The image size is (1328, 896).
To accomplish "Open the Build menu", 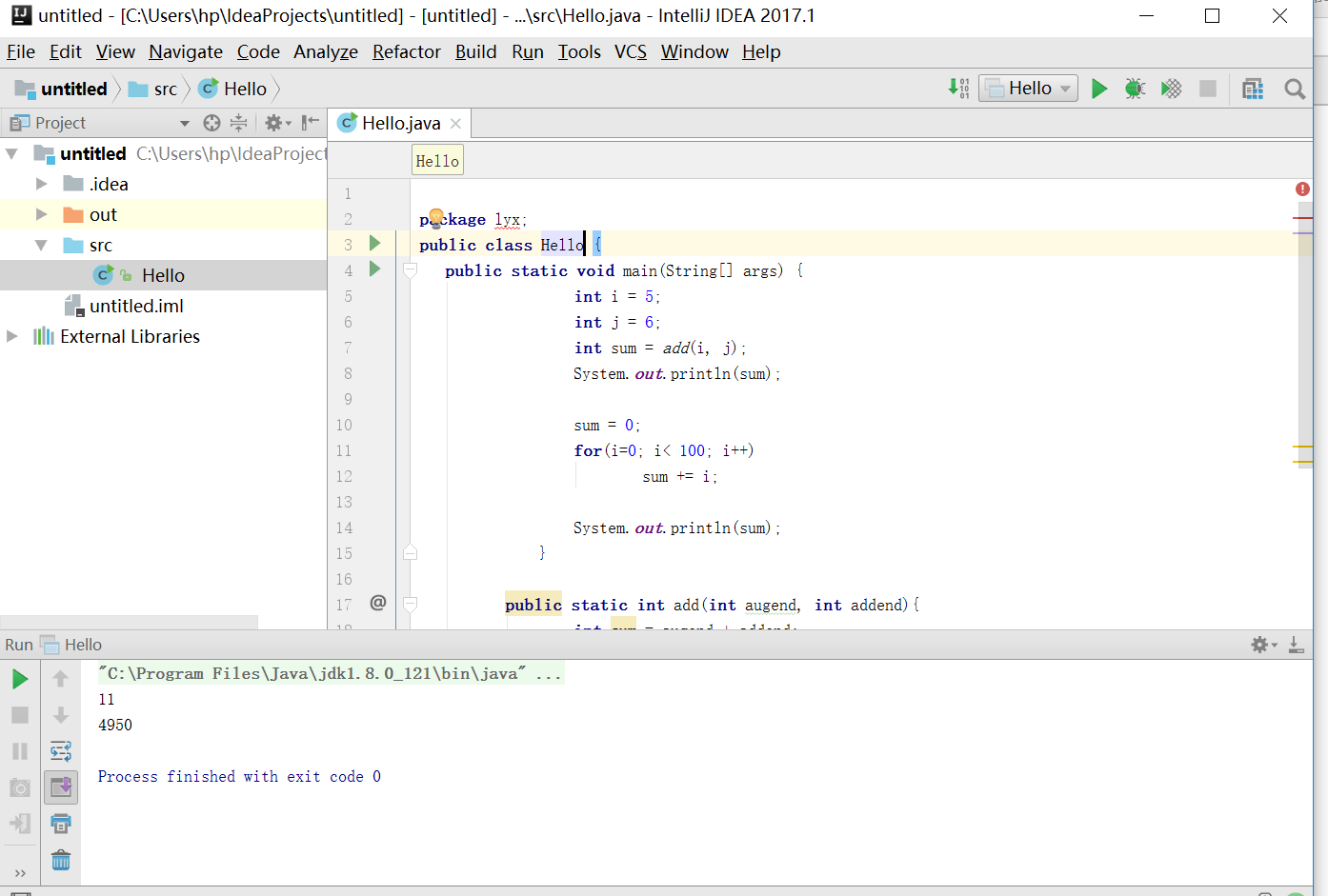I will pyautogui.click(x=476, y=51).
